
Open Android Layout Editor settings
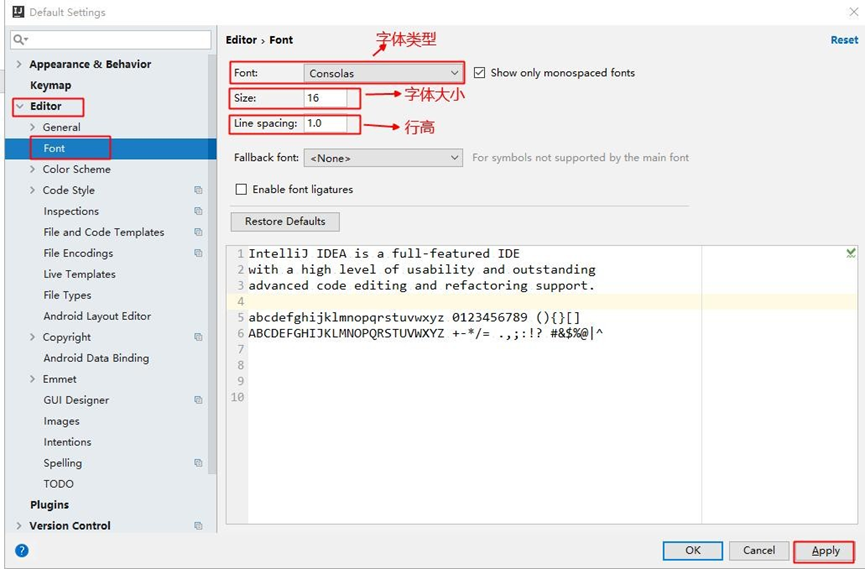(x=97, y=316)
